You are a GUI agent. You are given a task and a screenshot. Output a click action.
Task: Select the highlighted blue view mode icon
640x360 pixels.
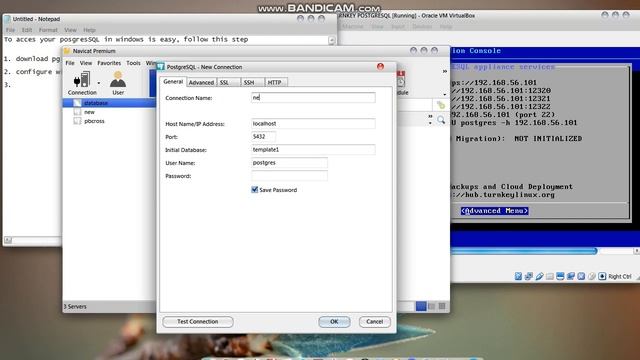click(421, 306)
